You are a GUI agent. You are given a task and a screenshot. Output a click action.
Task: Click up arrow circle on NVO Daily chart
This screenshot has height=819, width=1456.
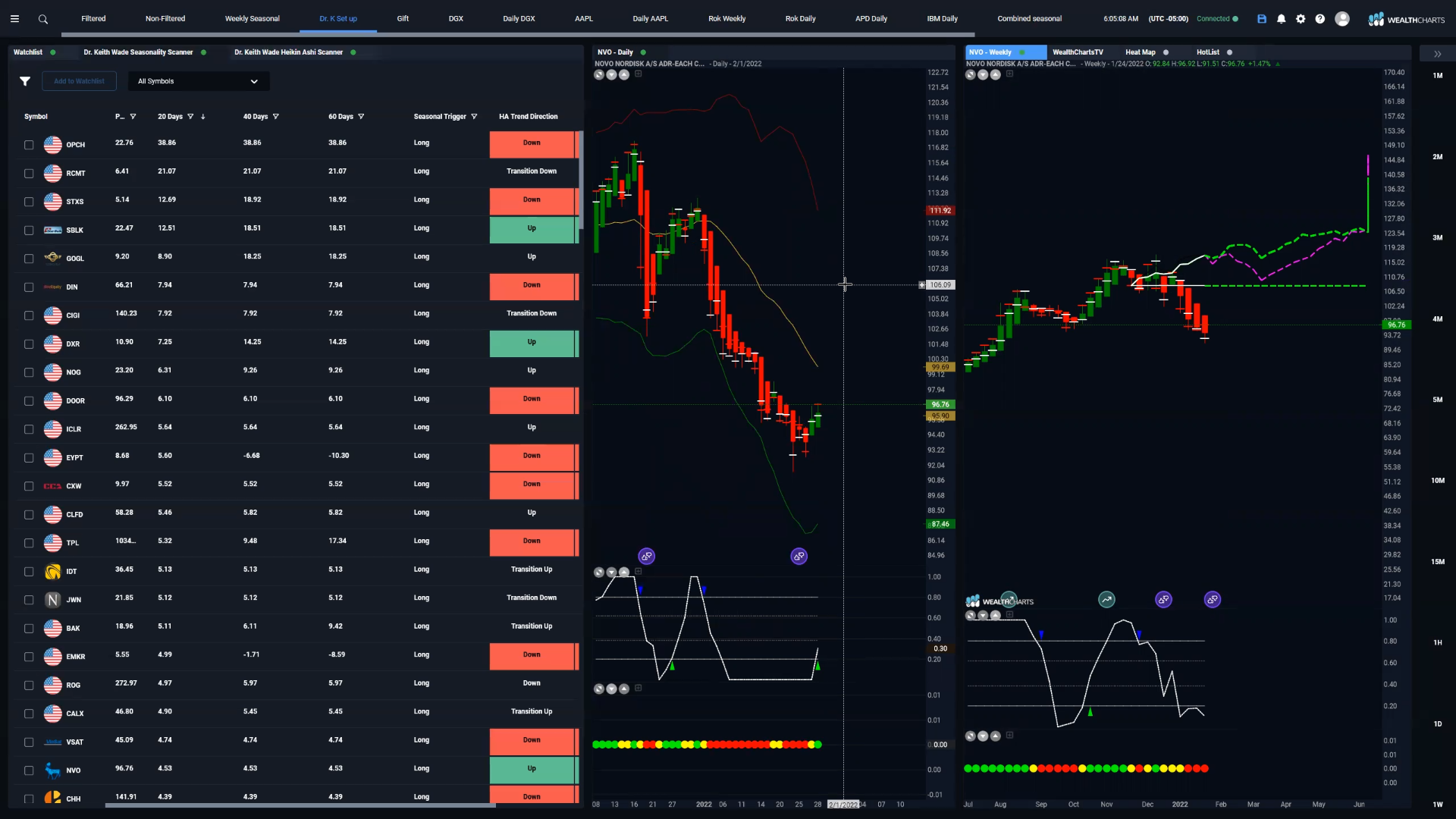[x=624, y=74]
